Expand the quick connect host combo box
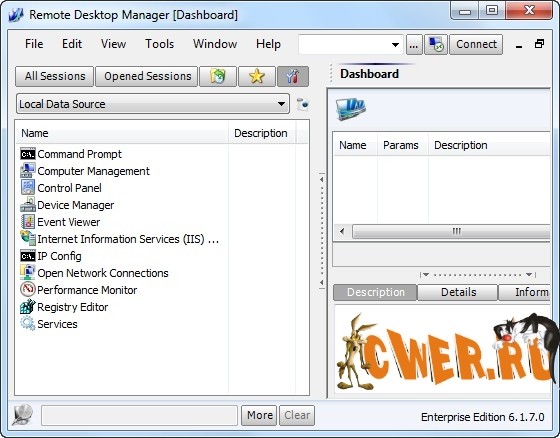This screenshot has height=438, width=560. pos(395,45)
